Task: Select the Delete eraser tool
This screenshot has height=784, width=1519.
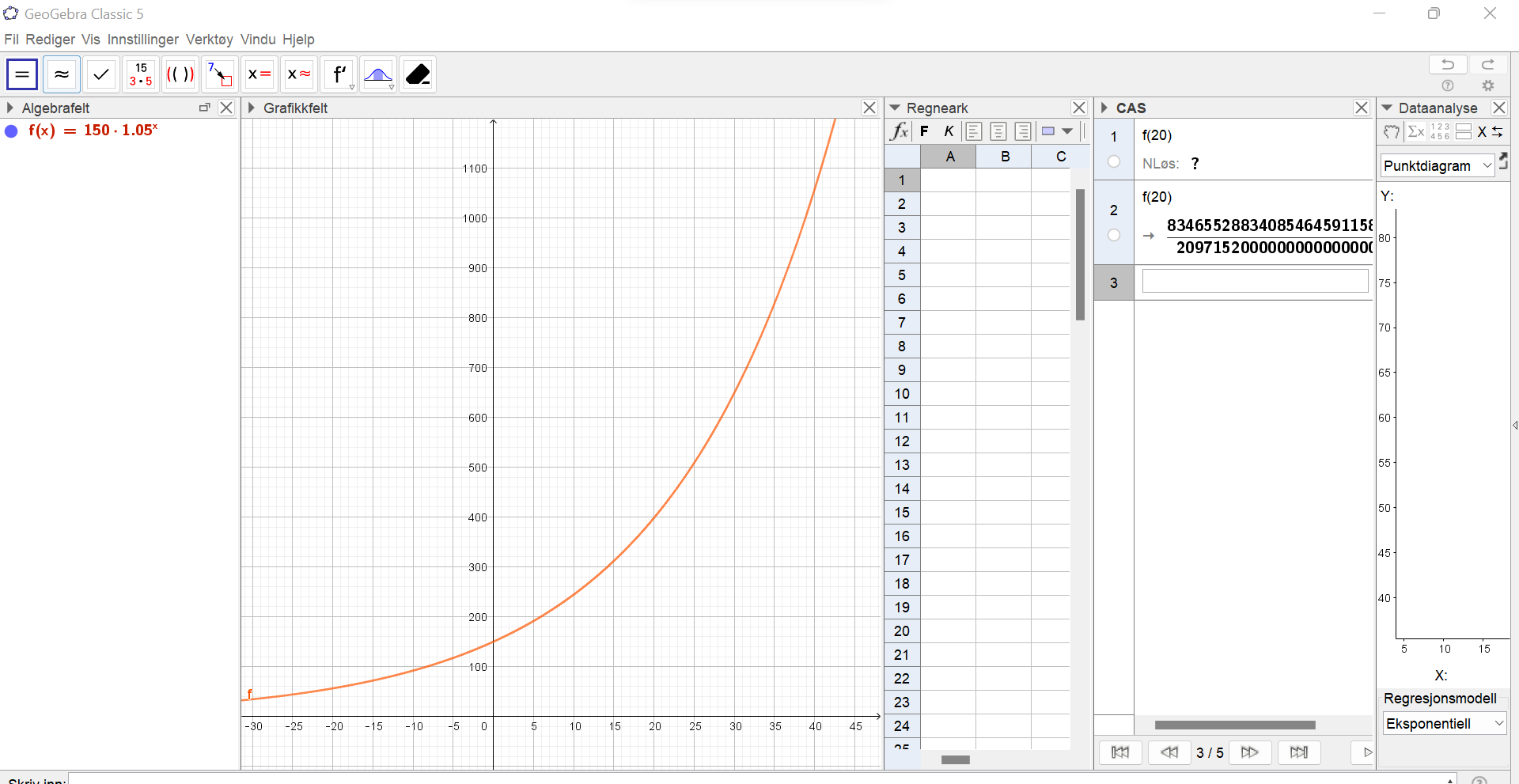Action: point(418,74)
